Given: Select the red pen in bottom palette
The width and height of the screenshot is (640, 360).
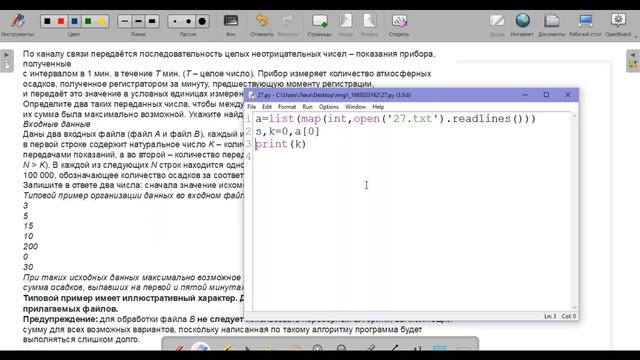Looking at the screenshot, I should point(180,347).
